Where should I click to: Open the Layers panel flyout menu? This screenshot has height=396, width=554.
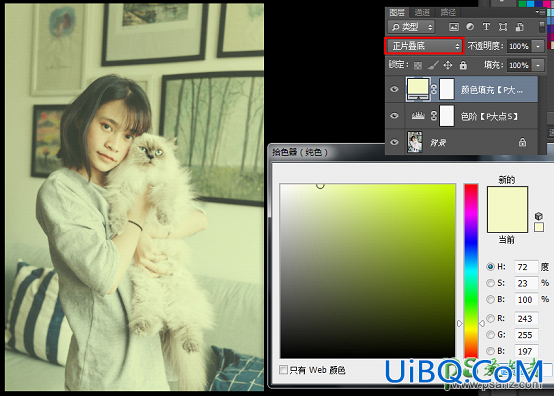(541, 12)
